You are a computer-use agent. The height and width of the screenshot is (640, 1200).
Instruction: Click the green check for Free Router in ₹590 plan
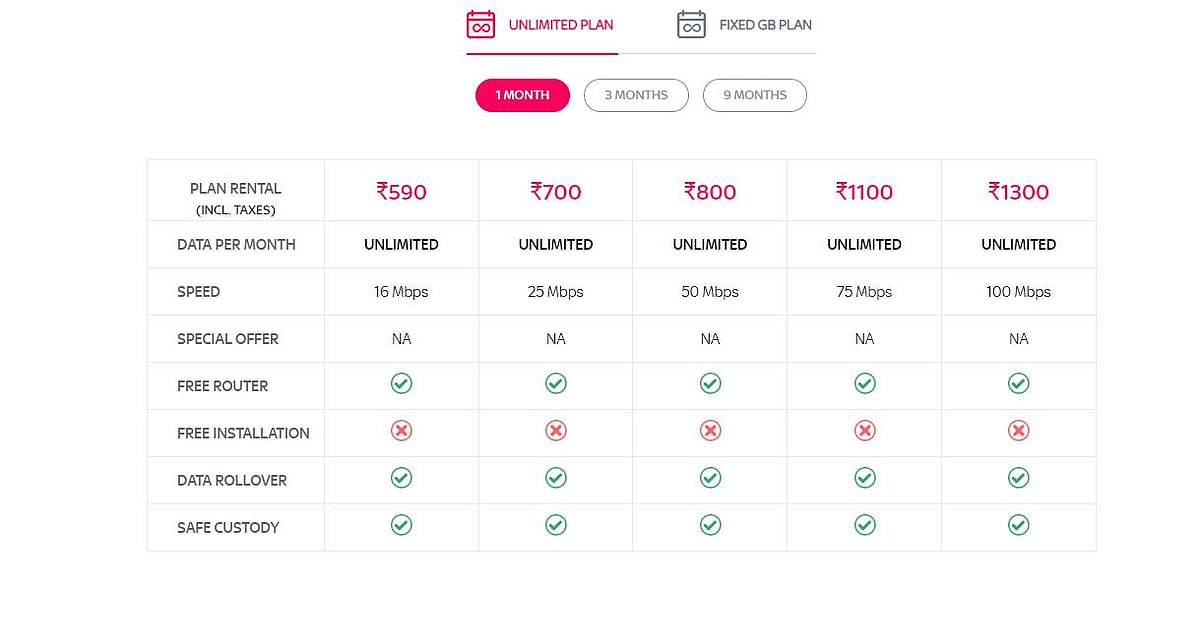click(x=401, y=383)
